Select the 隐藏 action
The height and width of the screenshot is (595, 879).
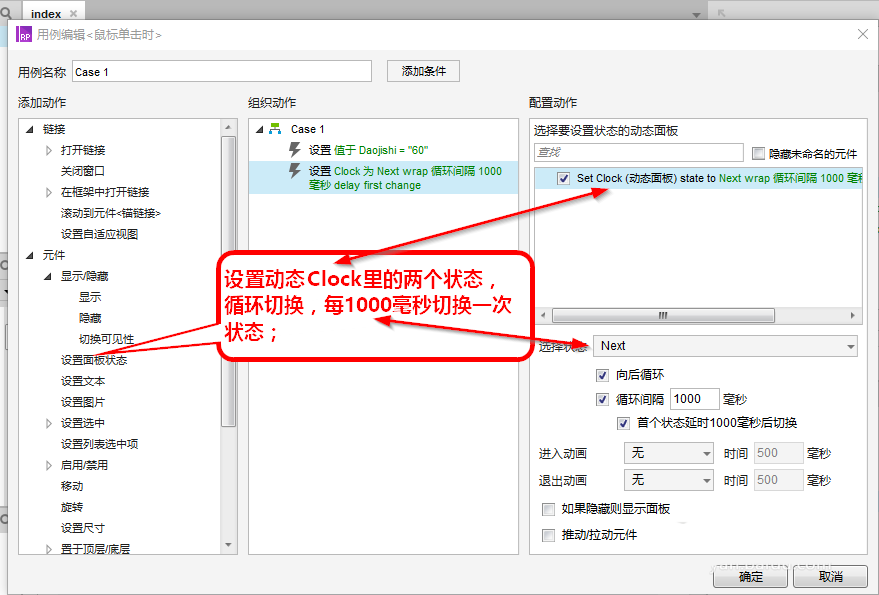pyautogui.click(x=90, y=318)
